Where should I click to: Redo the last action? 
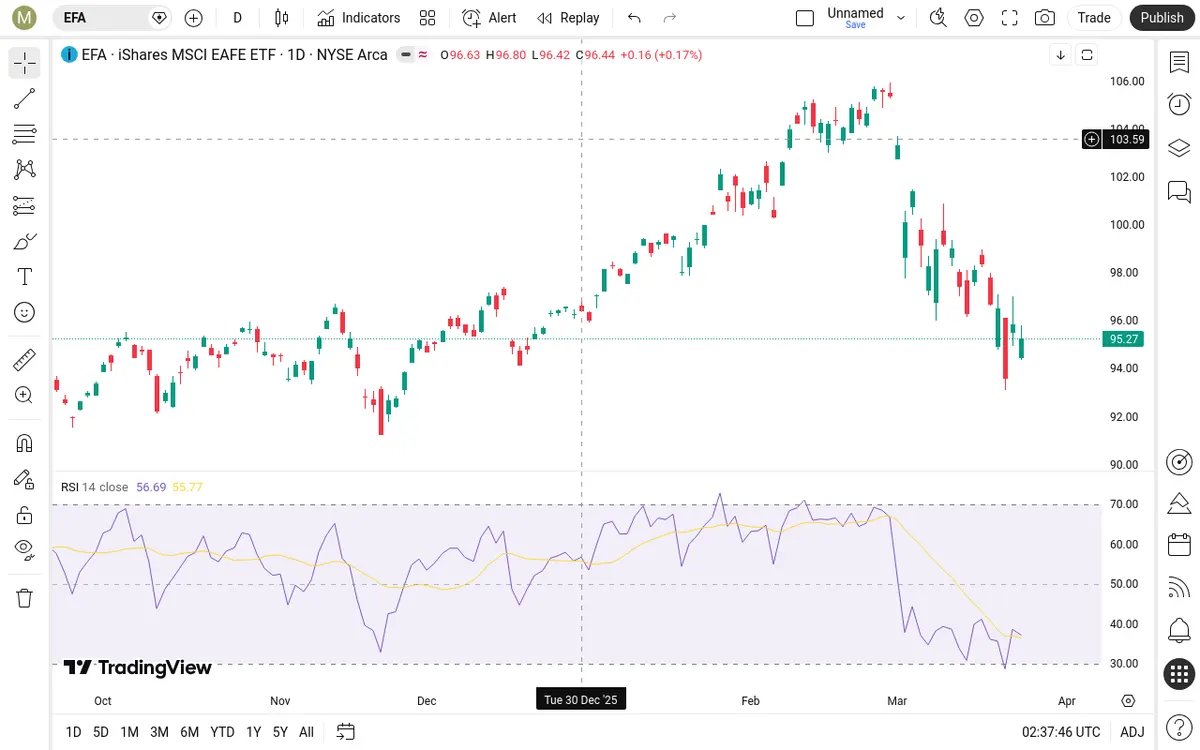(670, 18)
